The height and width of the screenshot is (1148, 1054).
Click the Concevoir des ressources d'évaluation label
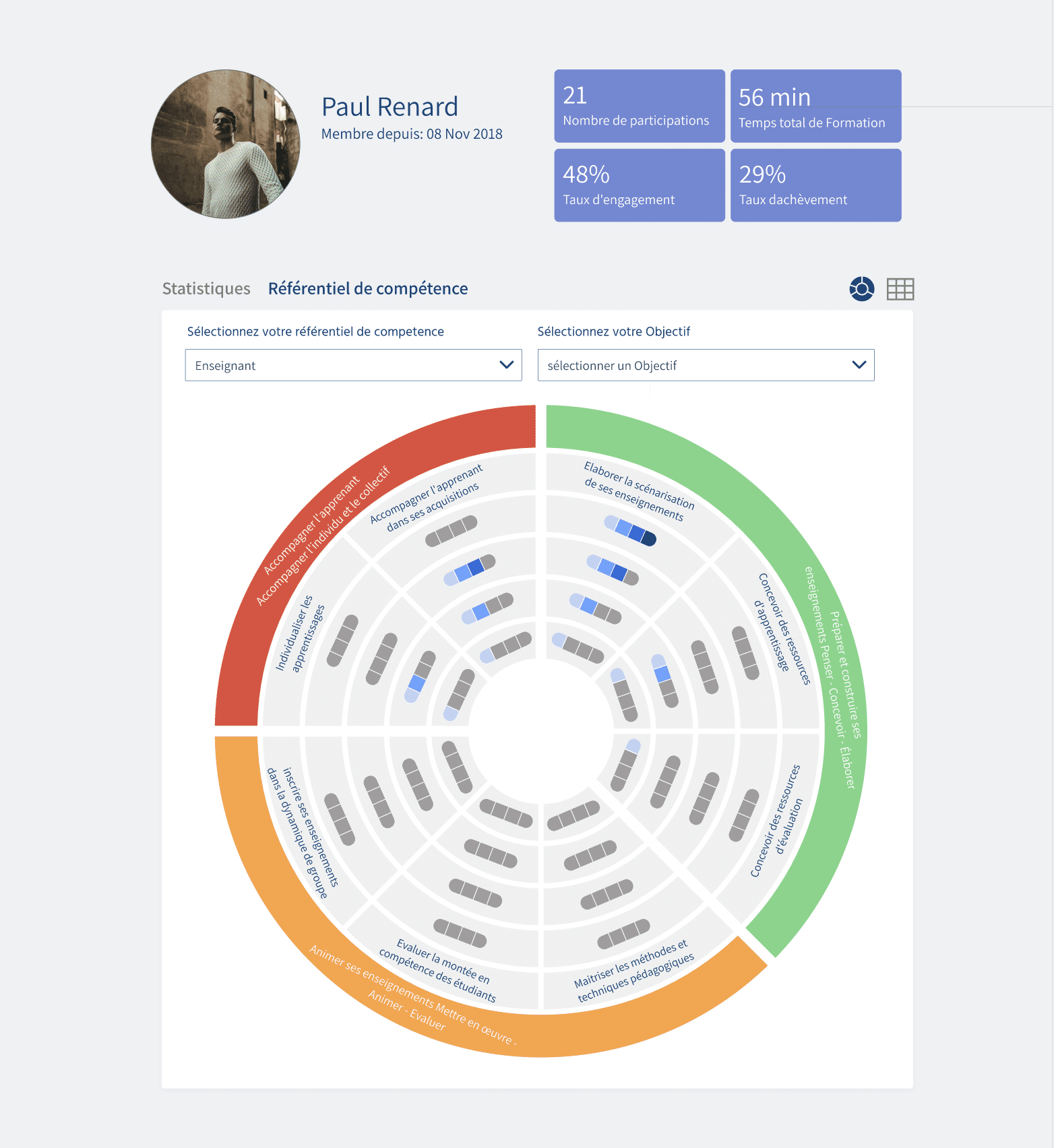(x=777, y=821)
